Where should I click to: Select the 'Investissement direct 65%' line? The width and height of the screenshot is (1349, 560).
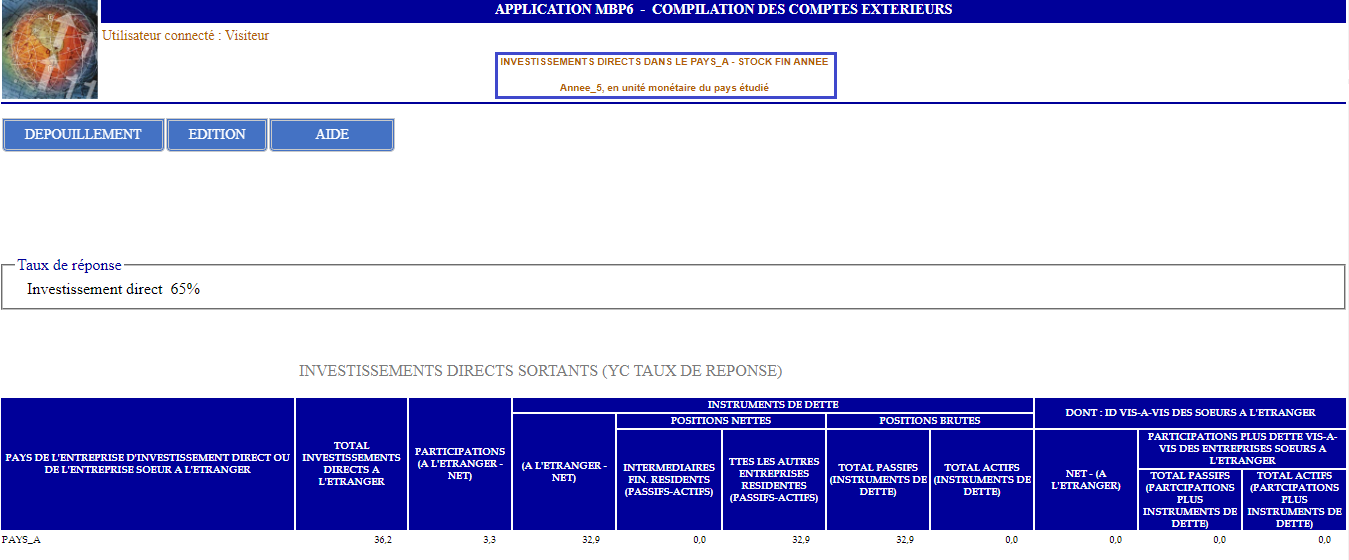[x=113, y=289]
